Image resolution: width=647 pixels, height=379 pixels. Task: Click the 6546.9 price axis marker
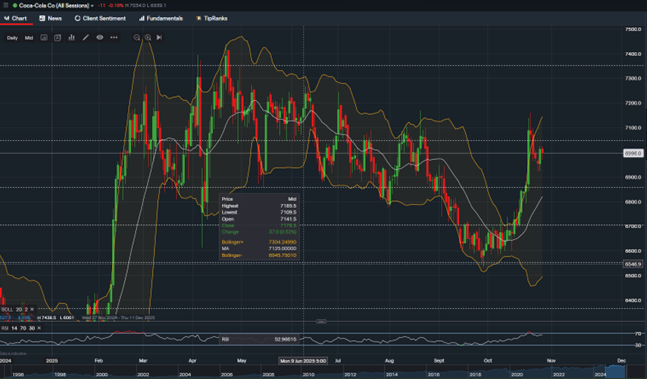pyautogui.click(x=633, y=264)
